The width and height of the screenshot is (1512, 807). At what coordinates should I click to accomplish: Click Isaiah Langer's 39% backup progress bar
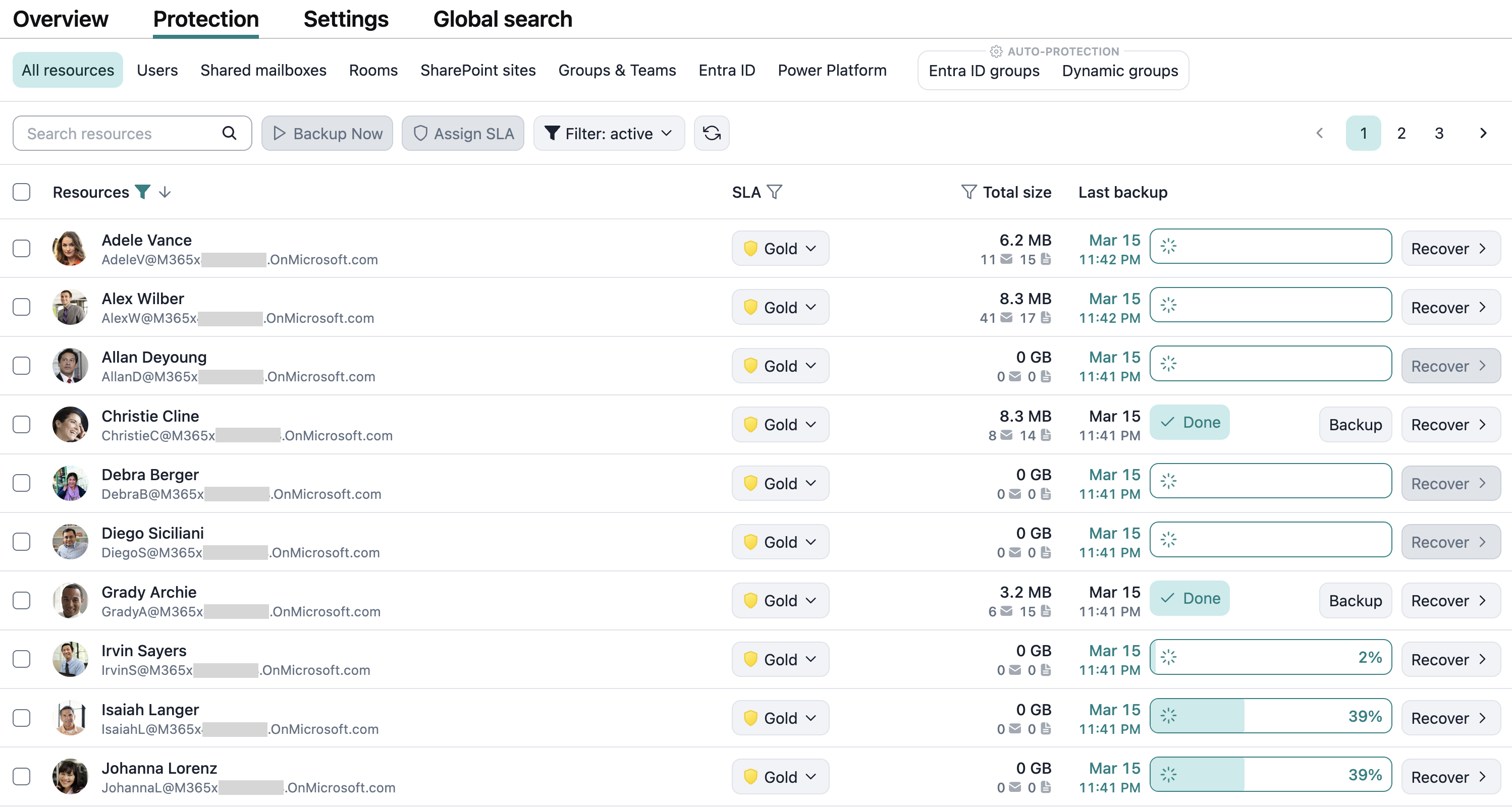pyautogui.click(x=1270, y=716)
